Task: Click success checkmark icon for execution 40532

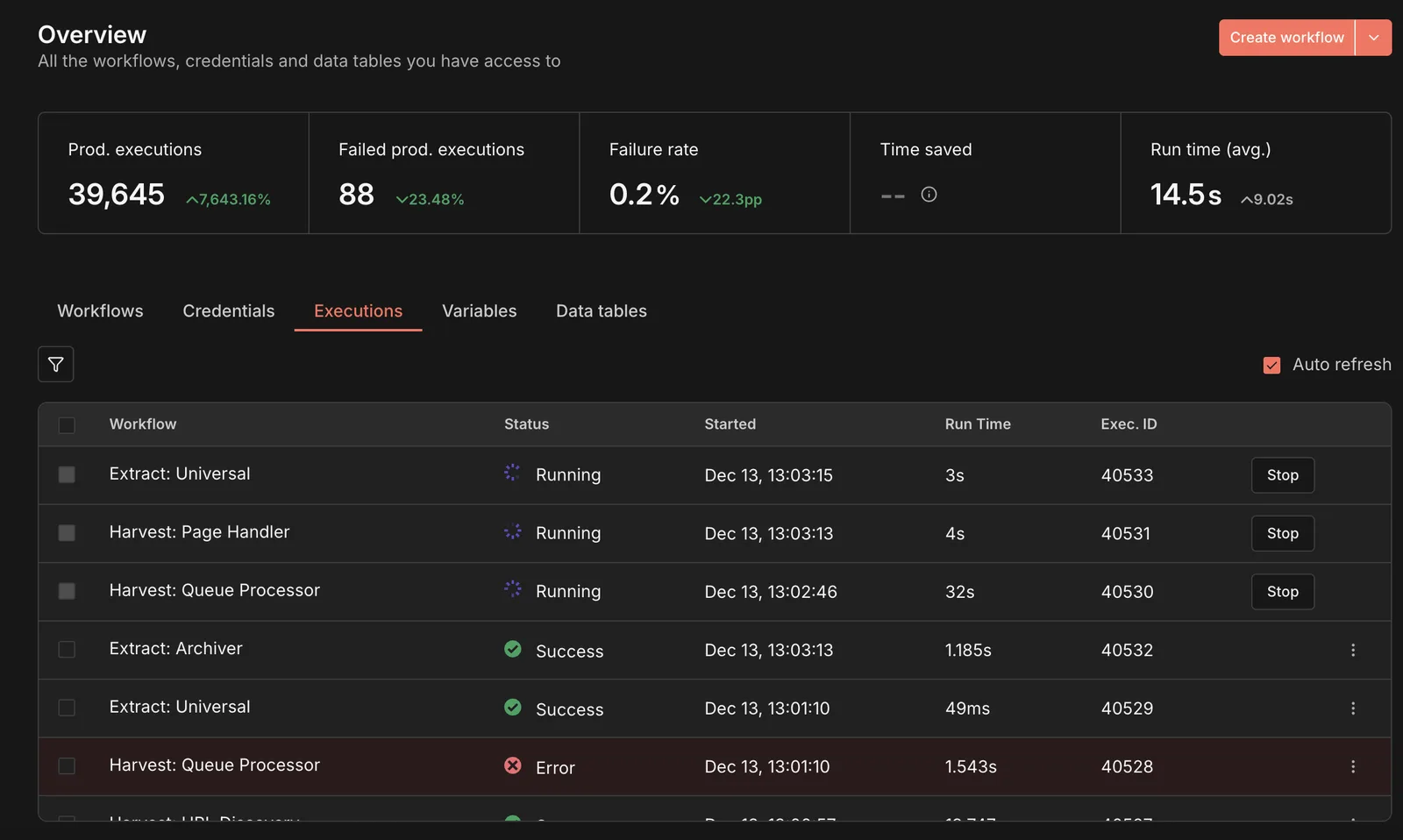Action: click(x=513, y=649)
